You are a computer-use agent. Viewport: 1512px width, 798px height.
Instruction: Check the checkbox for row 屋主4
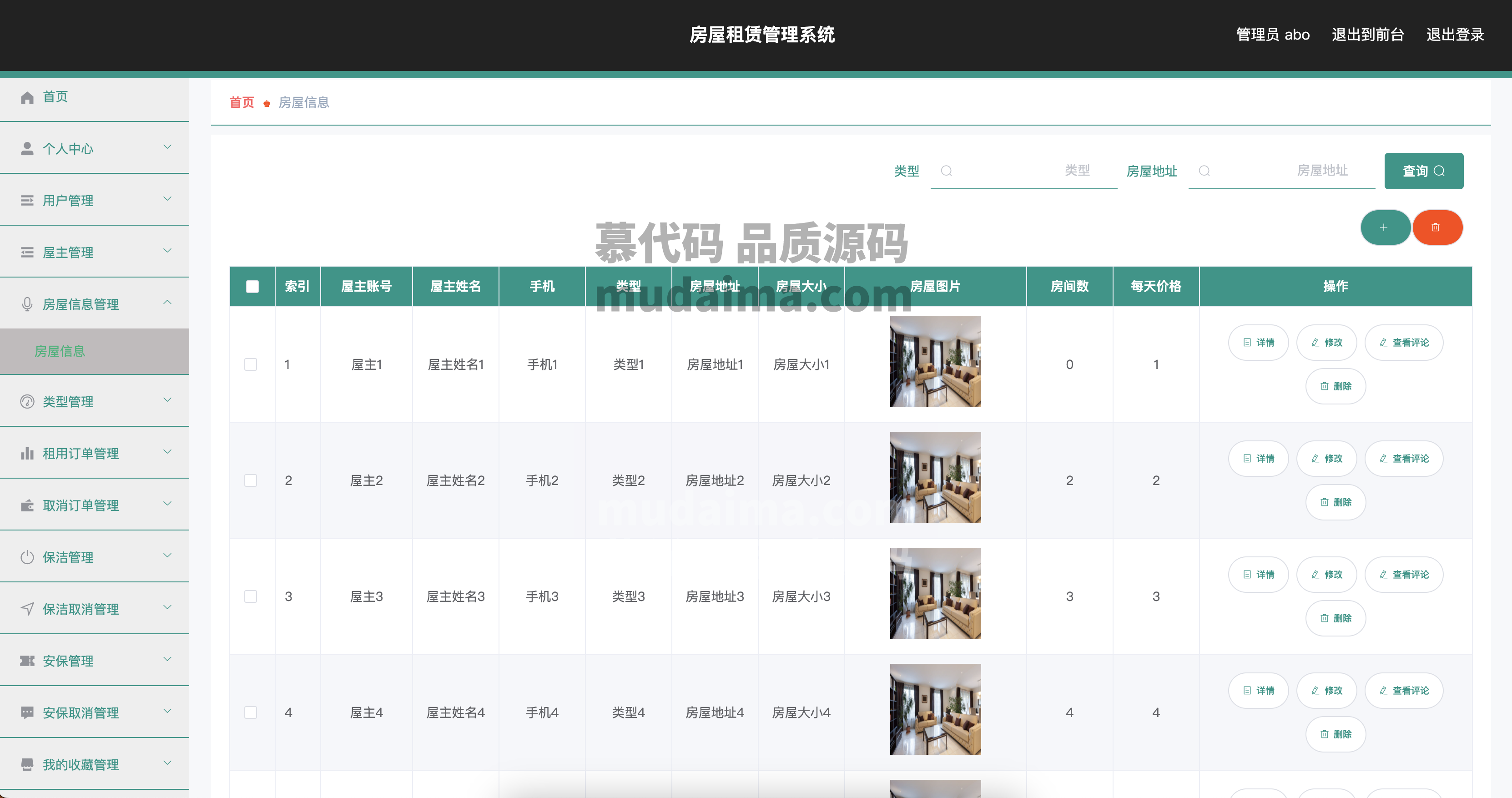[x=251, y=712]
